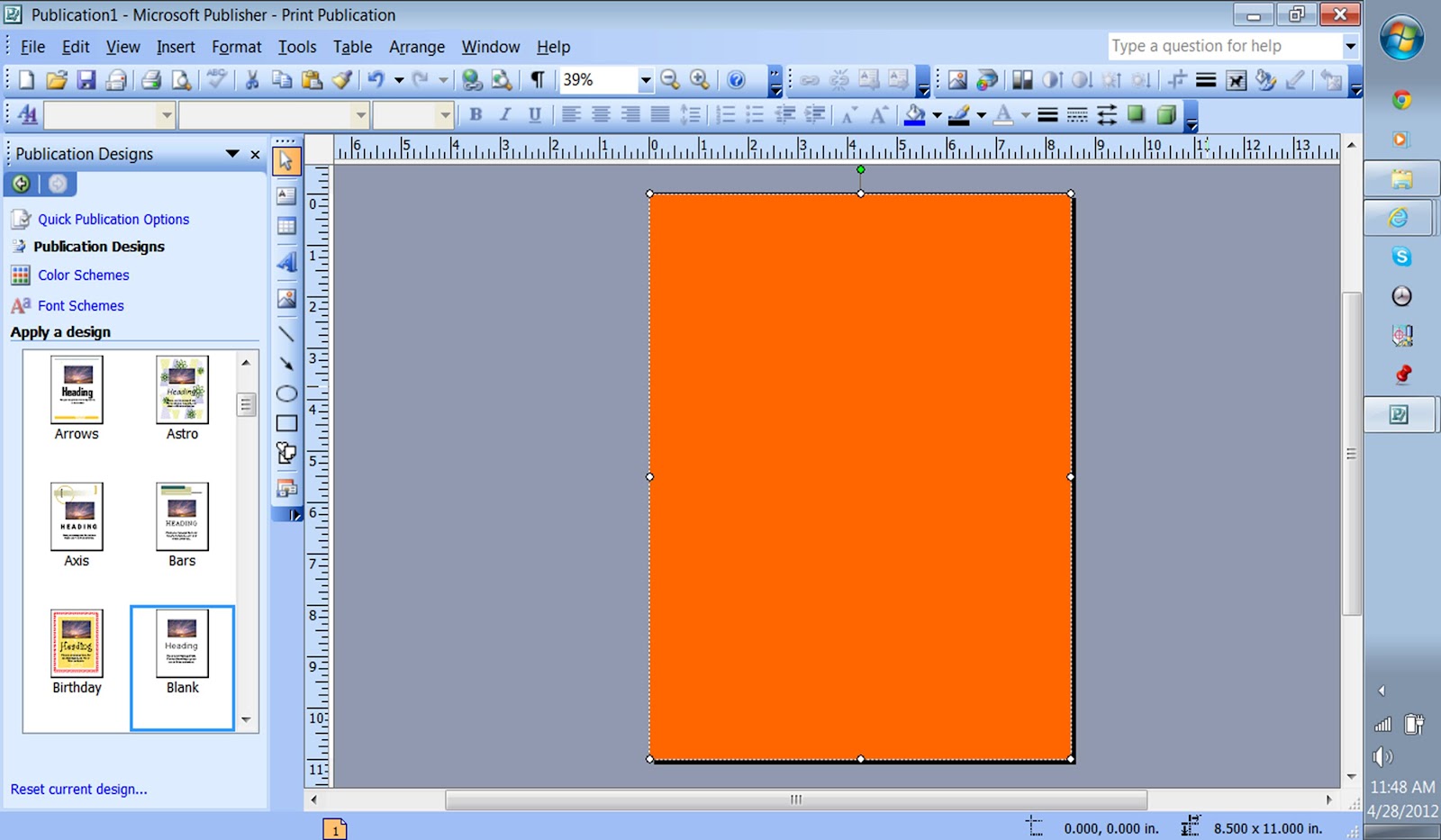The height and width of the screenshot is (840, 1441).
Task: Click the Format Painter icon
Action: point(342,80)
